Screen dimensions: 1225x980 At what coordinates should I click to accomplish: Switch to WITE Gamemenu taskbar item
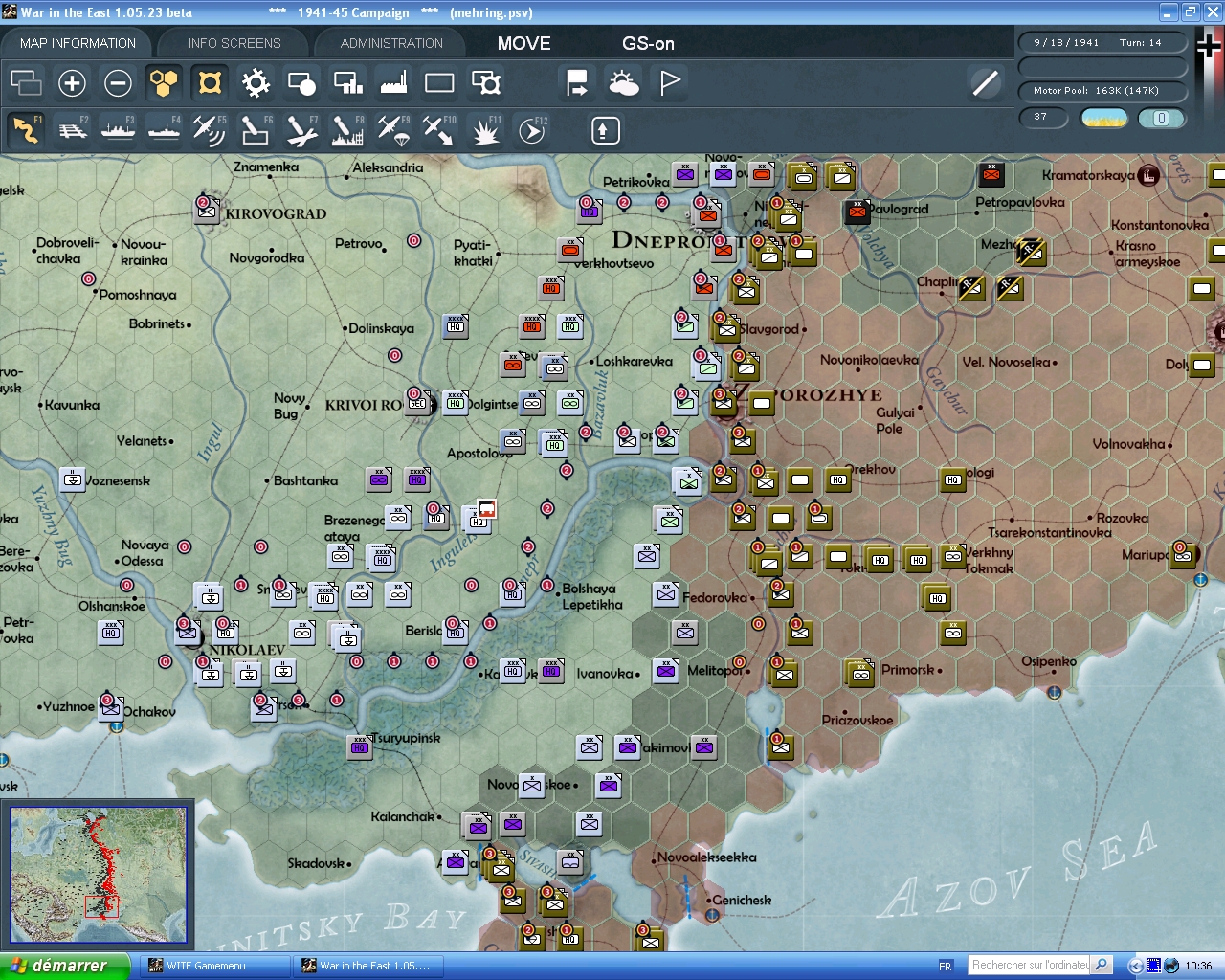[214, 966]
